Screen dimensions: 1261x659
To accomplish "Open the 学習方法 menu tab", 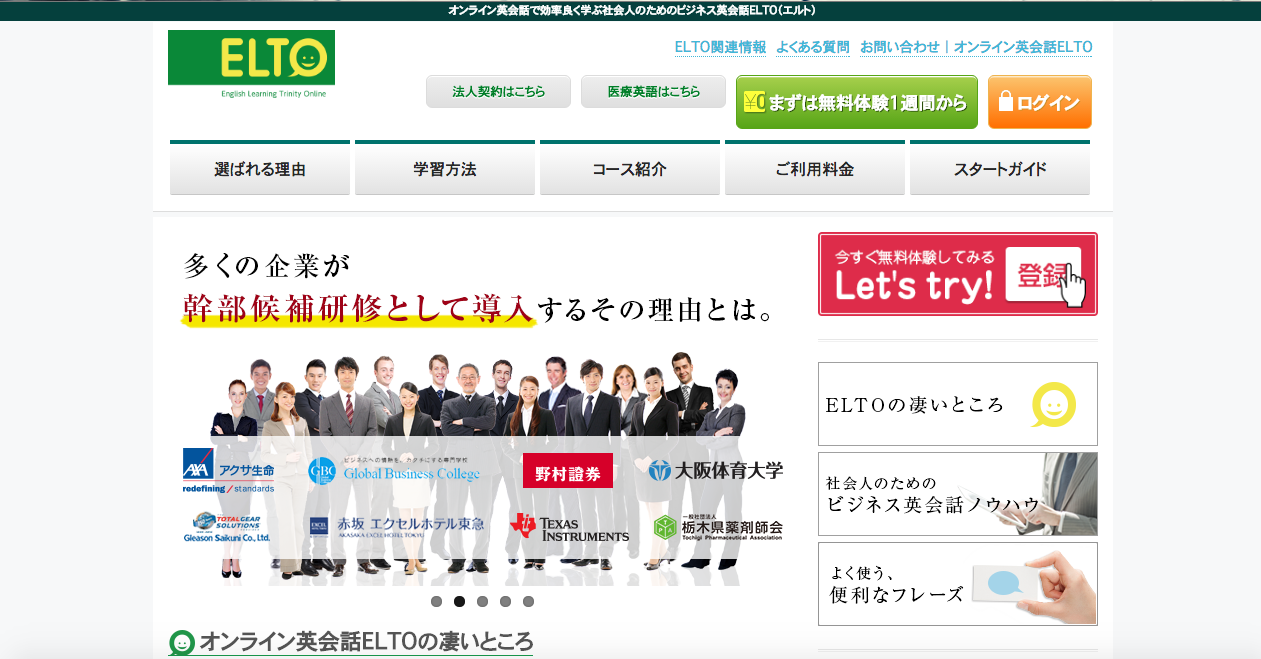I will (445, 168).
